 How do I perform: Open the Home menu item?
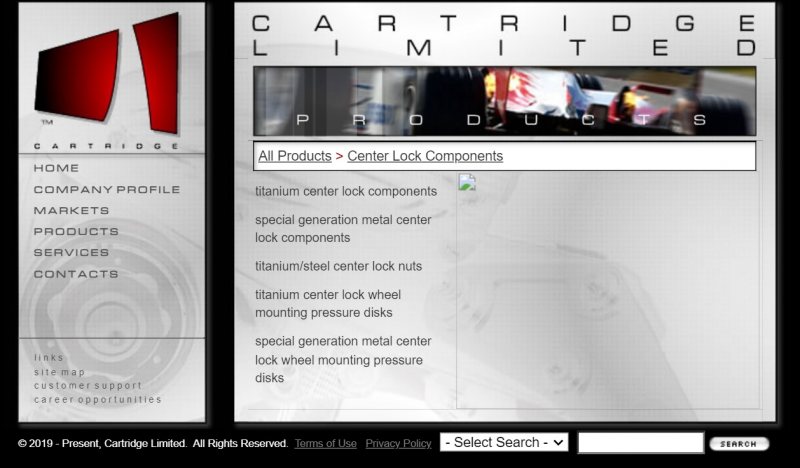[x=56, y=168]
